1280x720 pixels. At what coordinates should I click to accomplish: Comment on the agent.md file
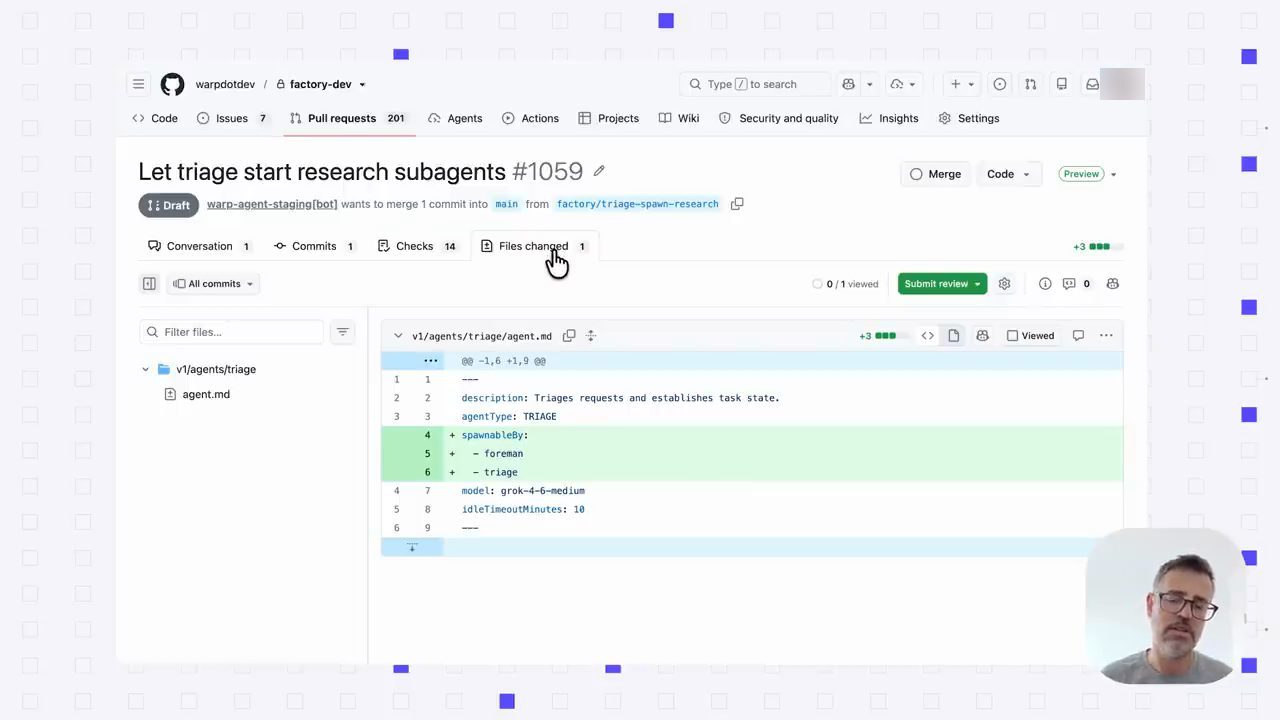(1078, 336)
